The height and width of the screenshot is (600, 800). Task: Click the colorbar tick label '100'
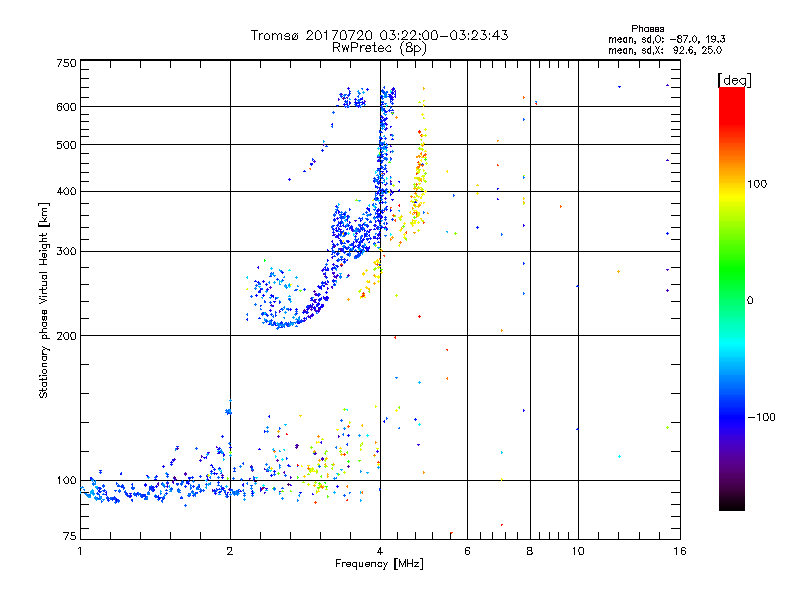(x=757, y=184)
